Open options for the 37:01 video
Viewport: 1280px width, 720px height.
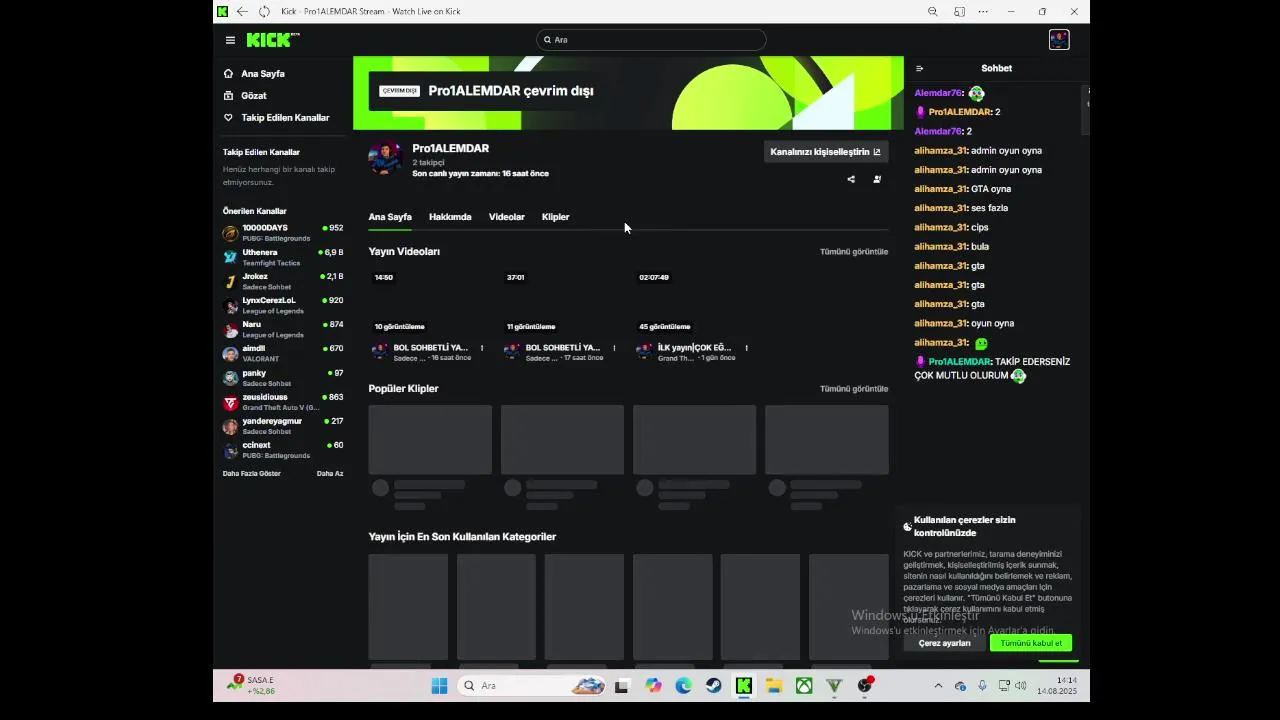[614, 348]
